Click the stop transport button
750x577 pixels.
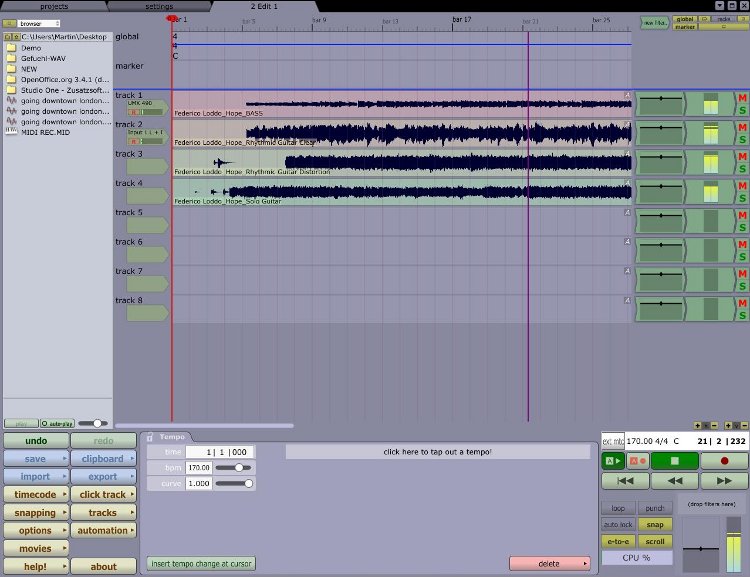click(x=674, y=461)
